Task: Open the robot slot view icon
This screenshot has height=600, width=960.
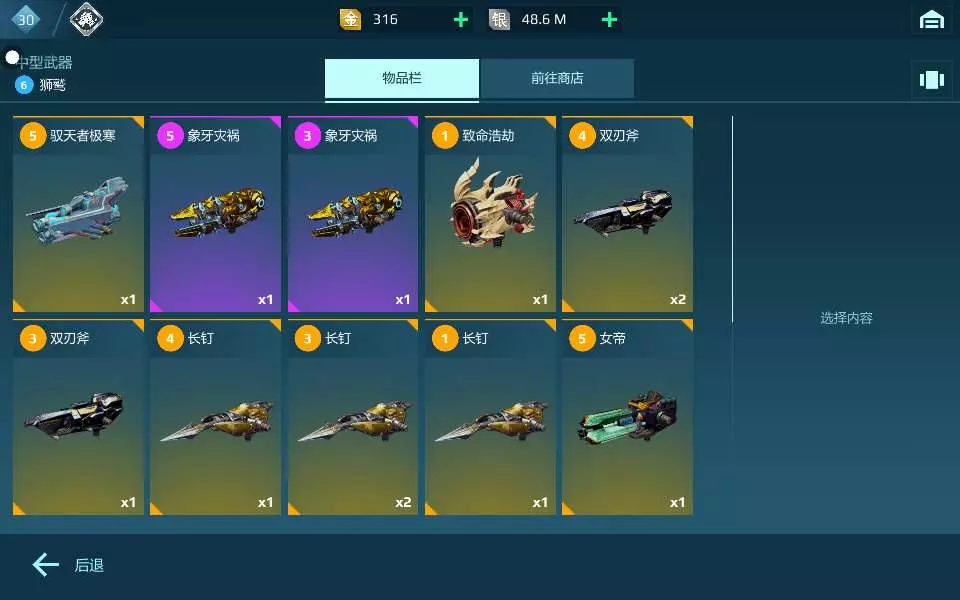Action: click(x=931, y=80)
